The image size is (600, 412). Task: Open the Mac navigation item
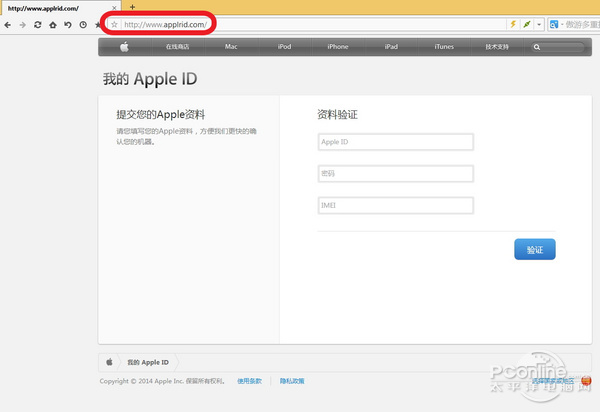(x=231, y=47)
